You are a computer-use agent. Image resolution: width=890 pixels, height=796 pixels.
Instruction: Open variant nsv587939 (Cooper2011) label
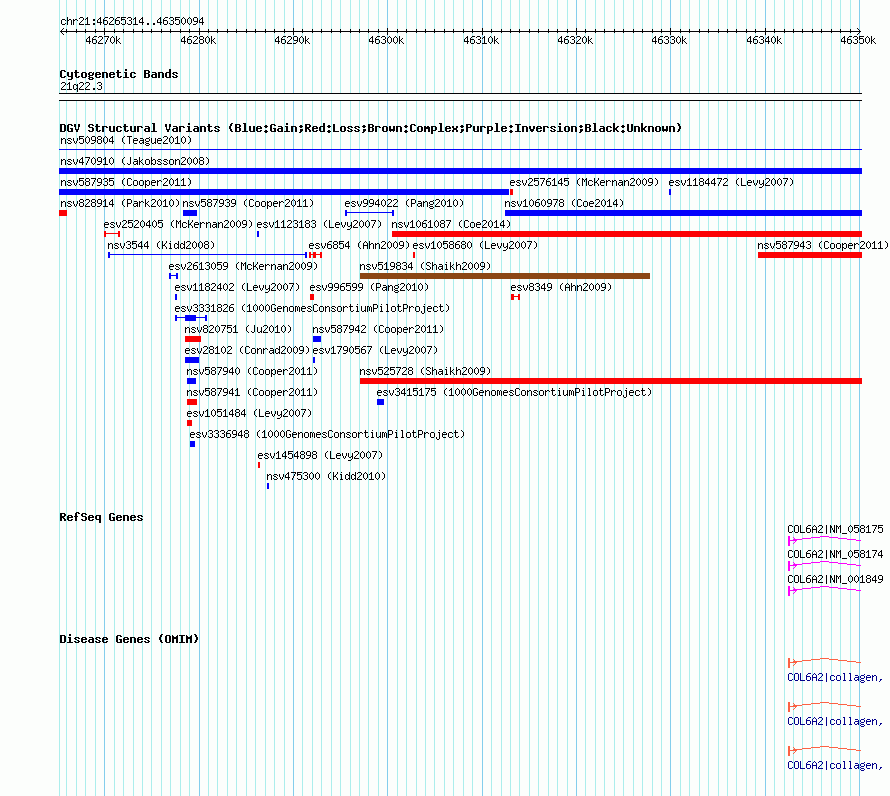(248, 203)
